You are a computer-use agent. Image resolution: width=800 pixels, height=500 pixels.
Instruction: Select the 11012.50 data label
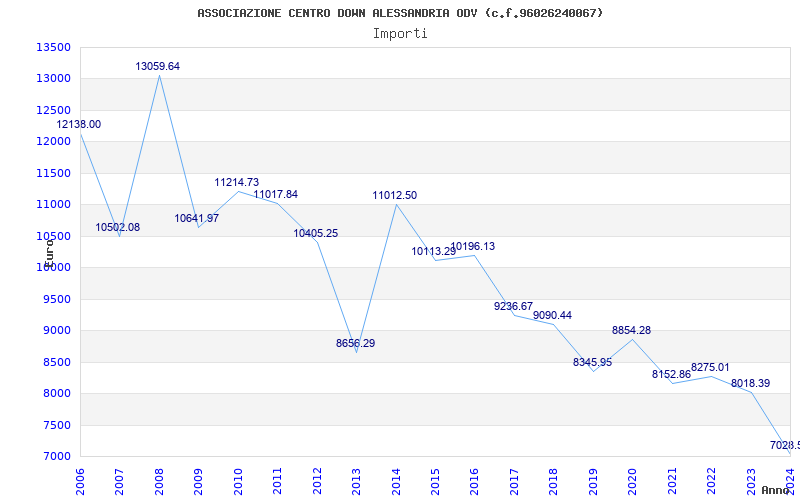[395, 195]
